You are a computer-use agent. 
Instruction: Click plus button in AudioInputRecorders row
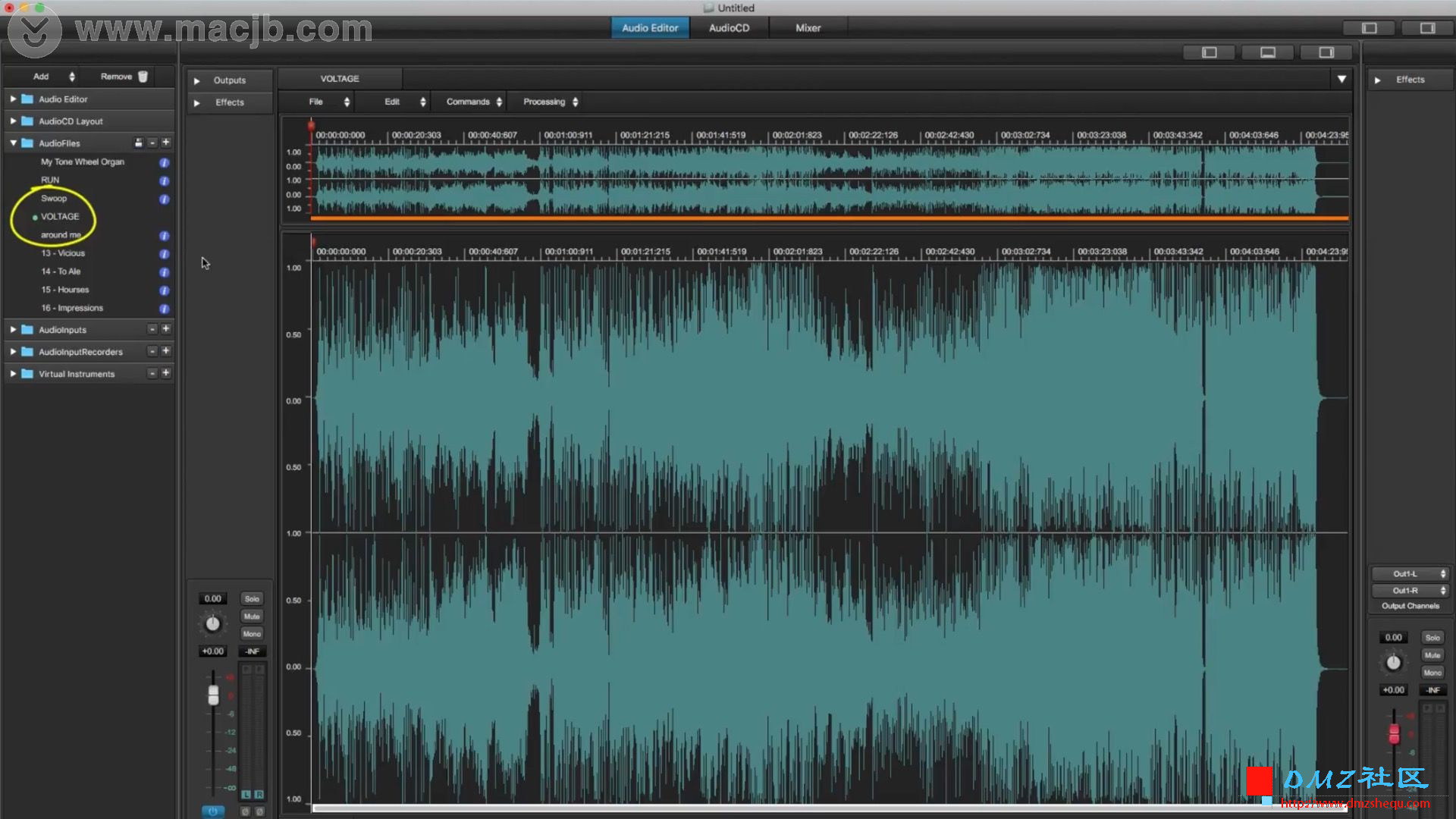click(166, 351)
